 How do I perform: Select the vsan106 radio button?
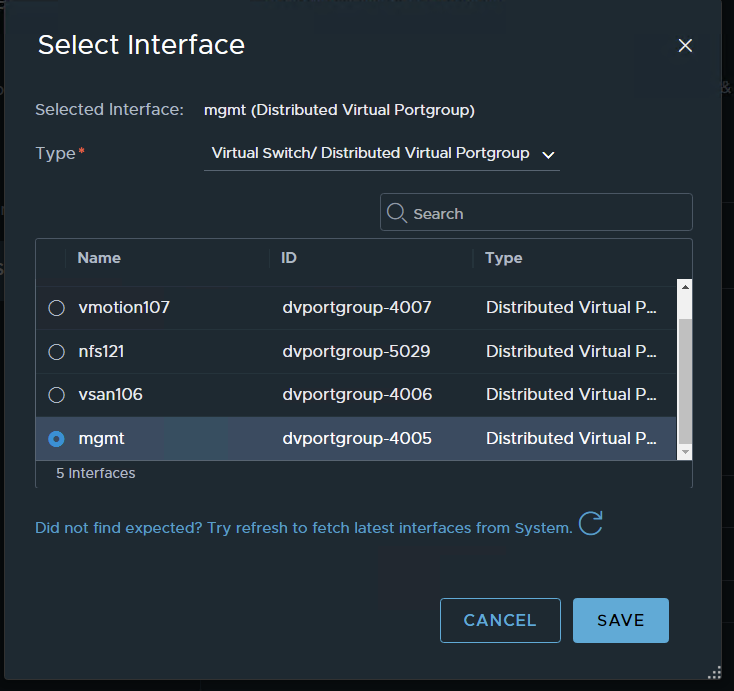tap(57, 395)
